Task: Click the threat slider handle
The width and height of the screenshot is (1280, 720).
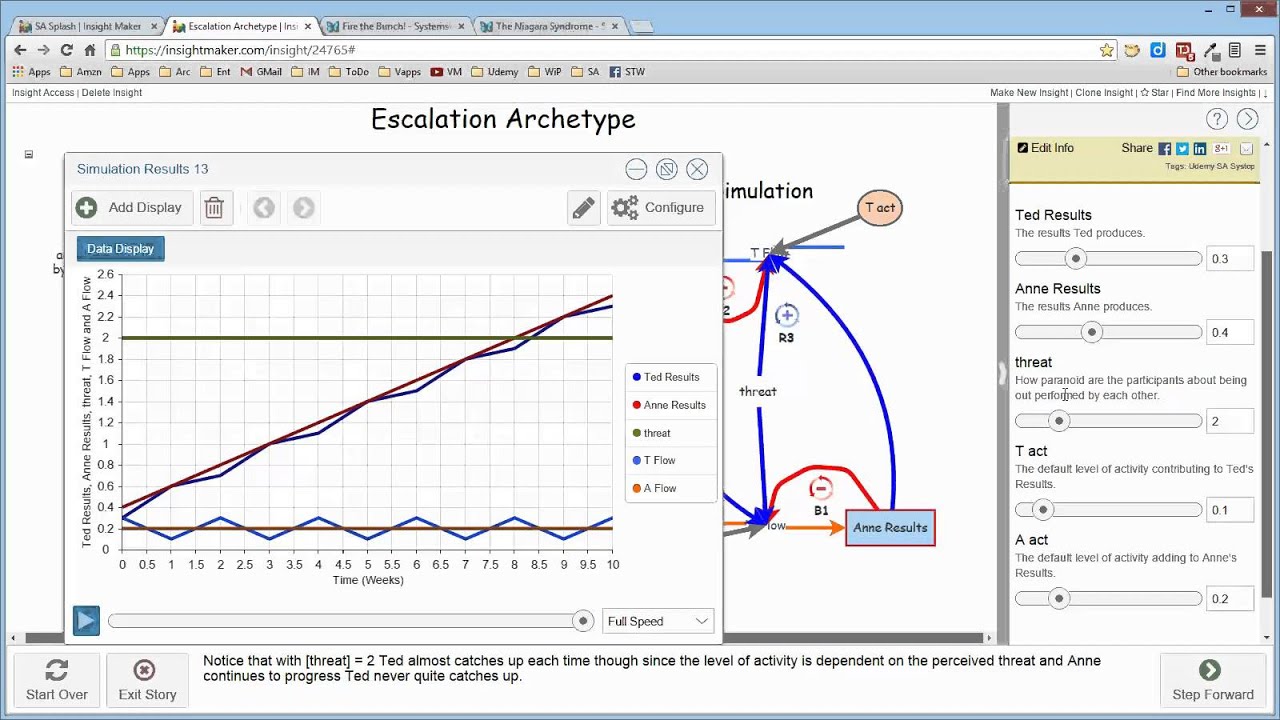Action: pyautogui.click(x=1058, y=421)
